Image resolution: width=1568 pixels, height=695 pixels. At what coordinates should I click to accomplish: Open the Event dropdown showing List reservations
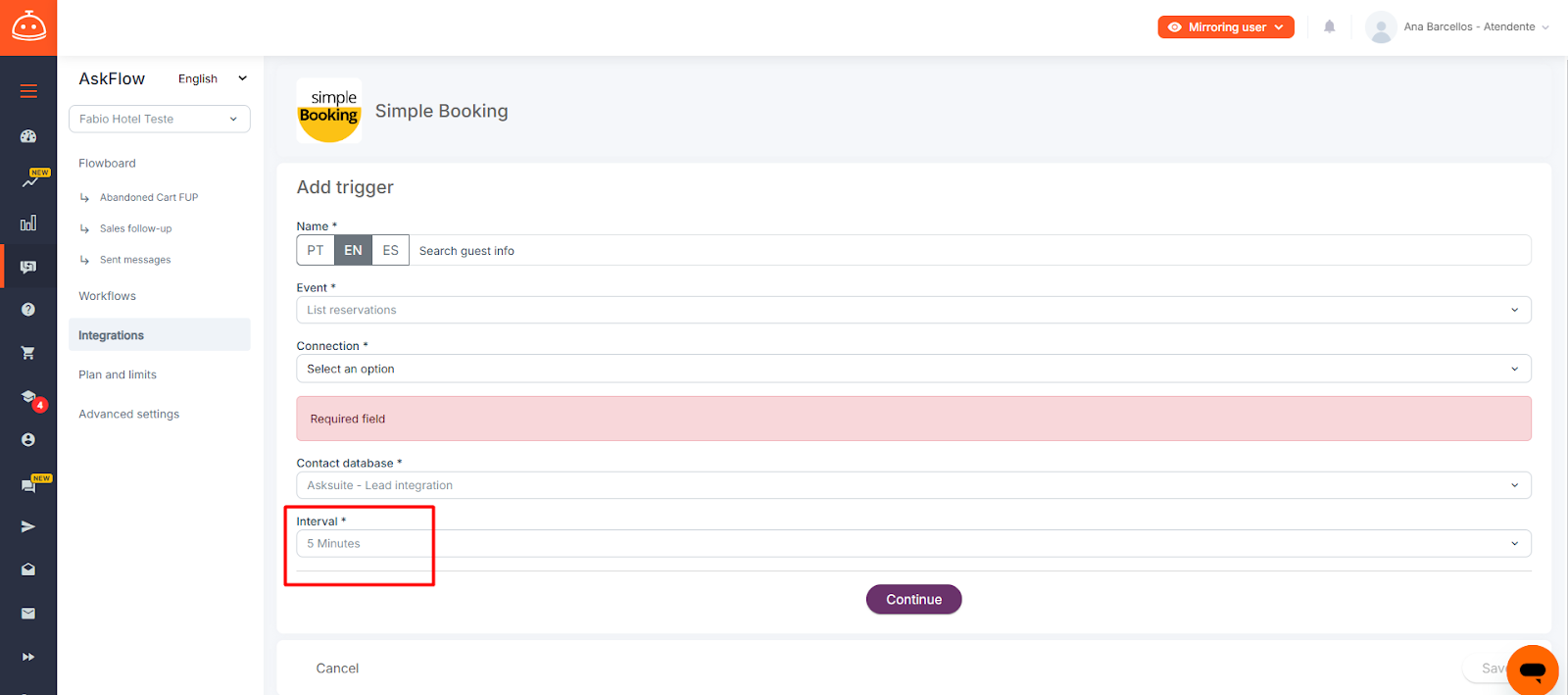[x=913, y=310]
